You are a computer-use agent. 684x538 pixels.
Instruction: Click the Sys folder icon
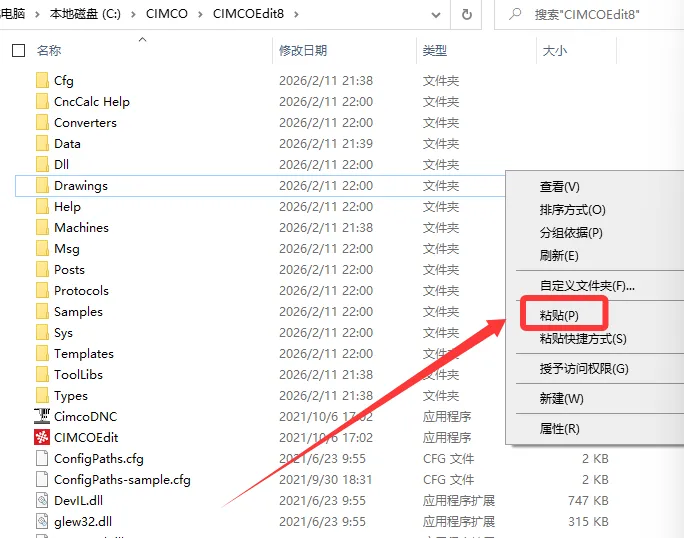[42, 332]
